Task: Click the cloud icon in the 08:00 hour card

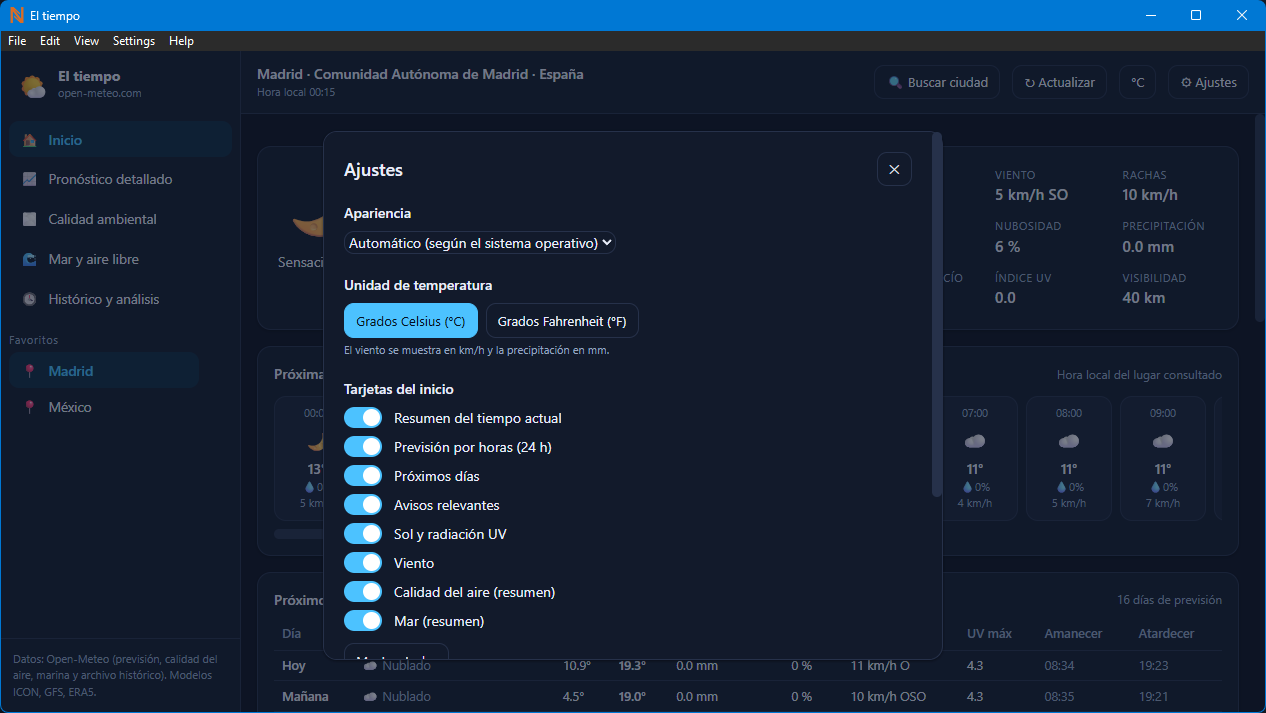Action: pyautogui.click(x=1069, y=441)
